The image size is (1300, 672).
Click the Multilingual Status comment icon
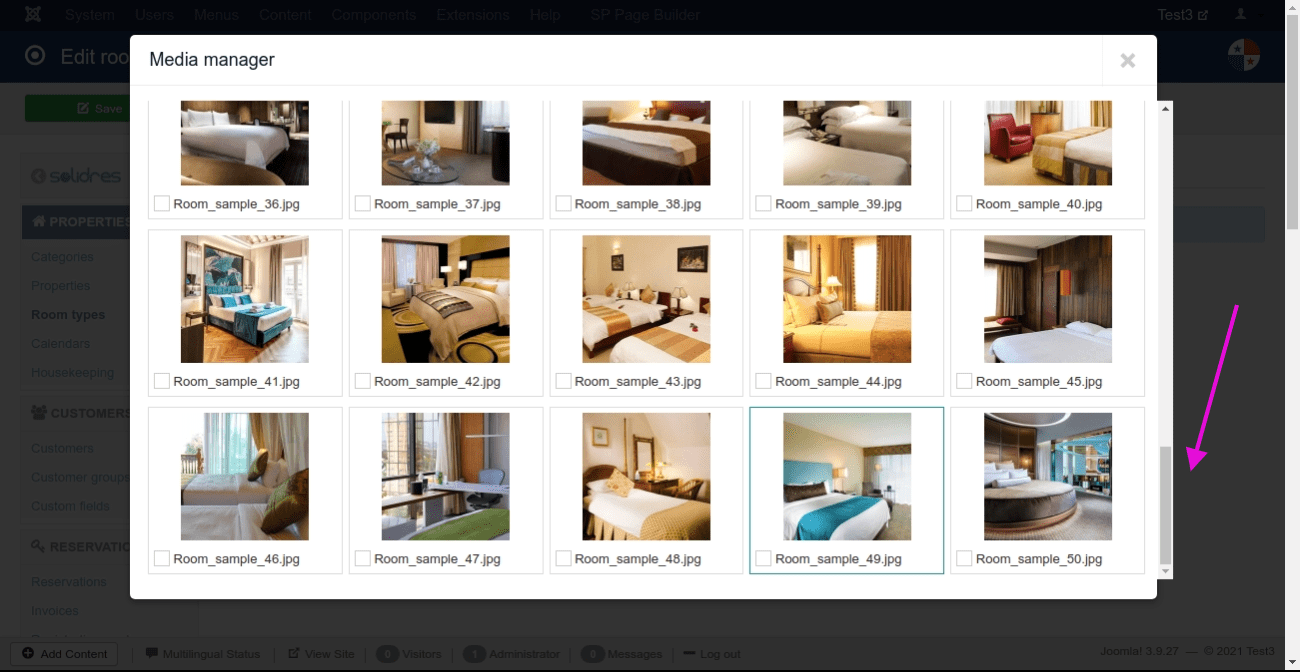tap(152, 654)
